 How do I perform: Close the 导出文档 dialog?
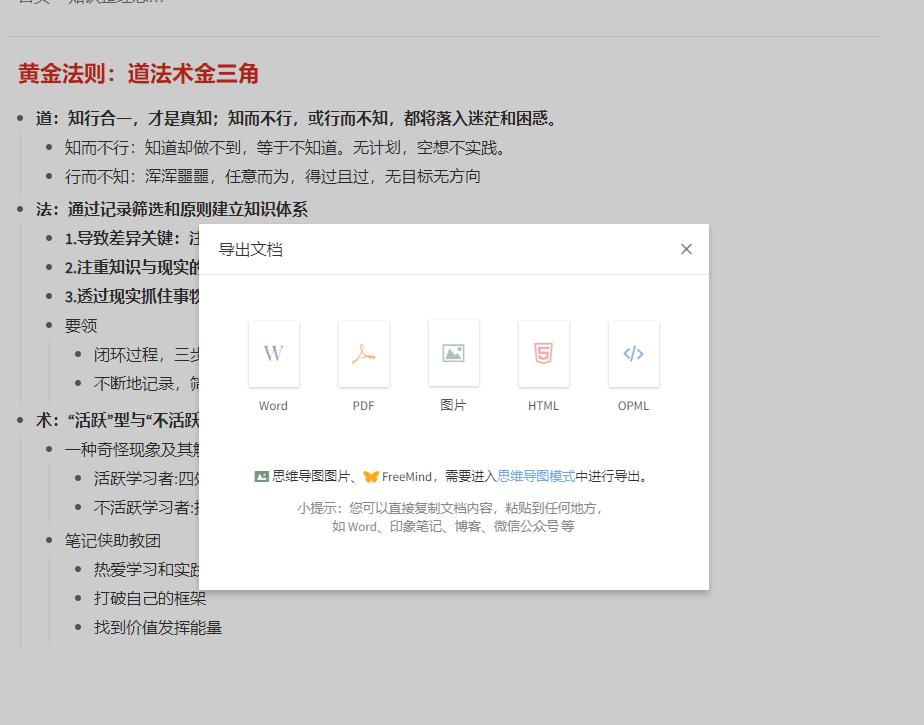pyautogui.click(x=686, y=248)
